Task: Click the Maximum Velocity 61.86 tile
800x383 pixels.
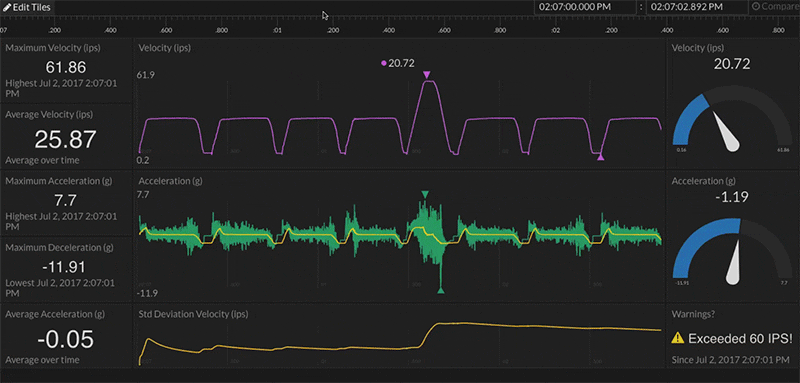Action: (66, 70)
